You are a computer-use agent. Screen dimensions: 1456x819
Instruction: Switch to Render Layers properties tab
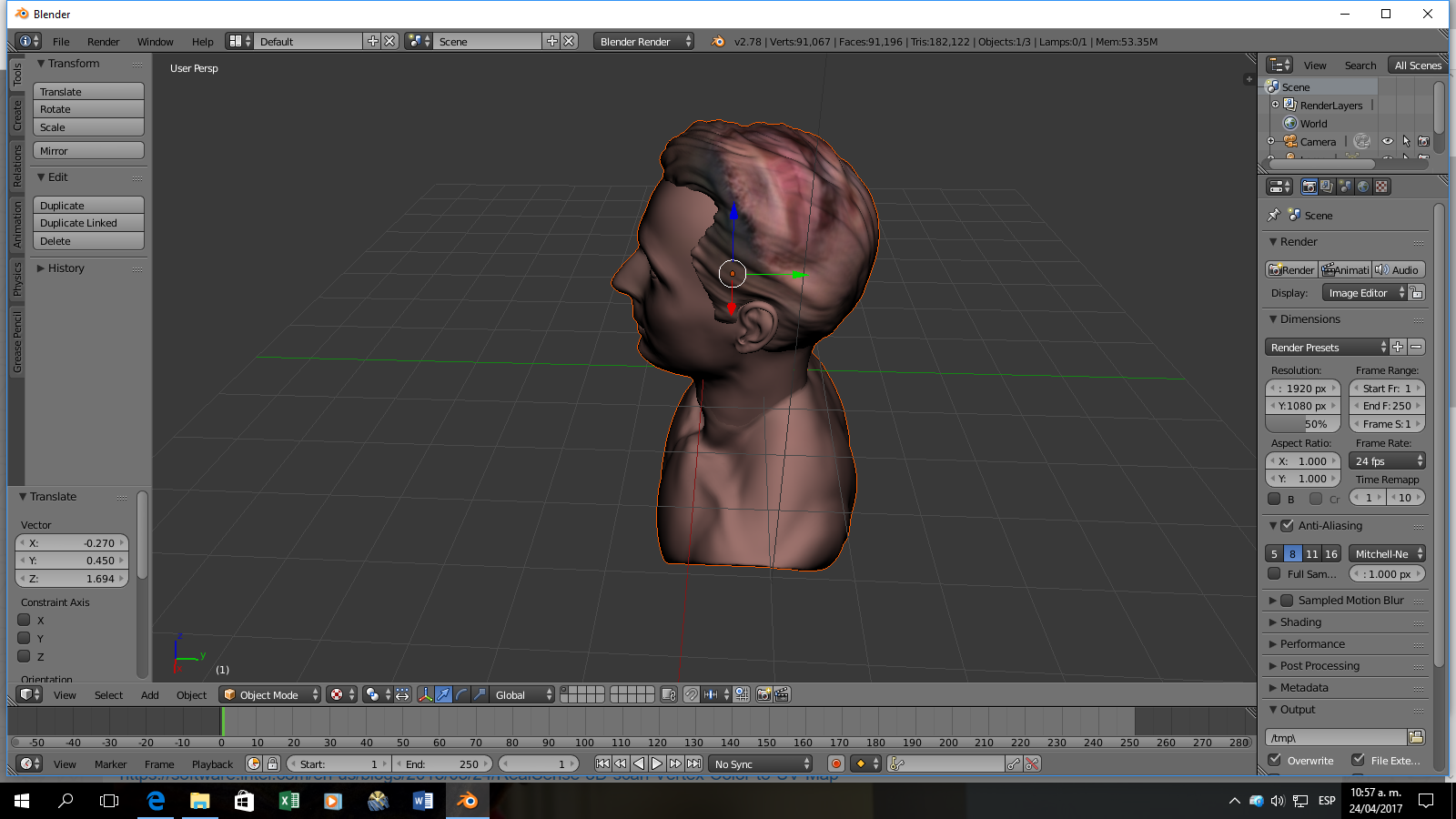coord(1327,187)
